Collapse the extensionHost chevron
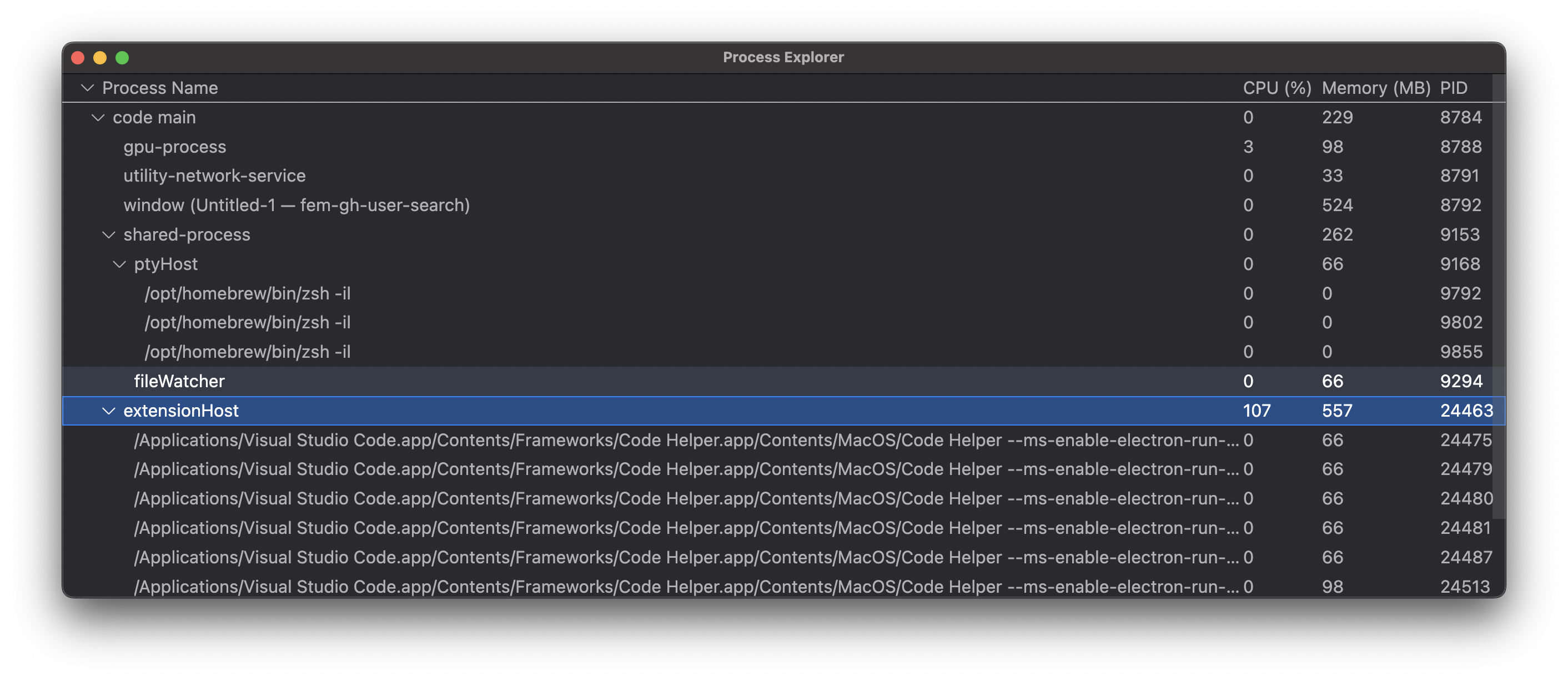1568x680 pixels. [x=108, y=411]
